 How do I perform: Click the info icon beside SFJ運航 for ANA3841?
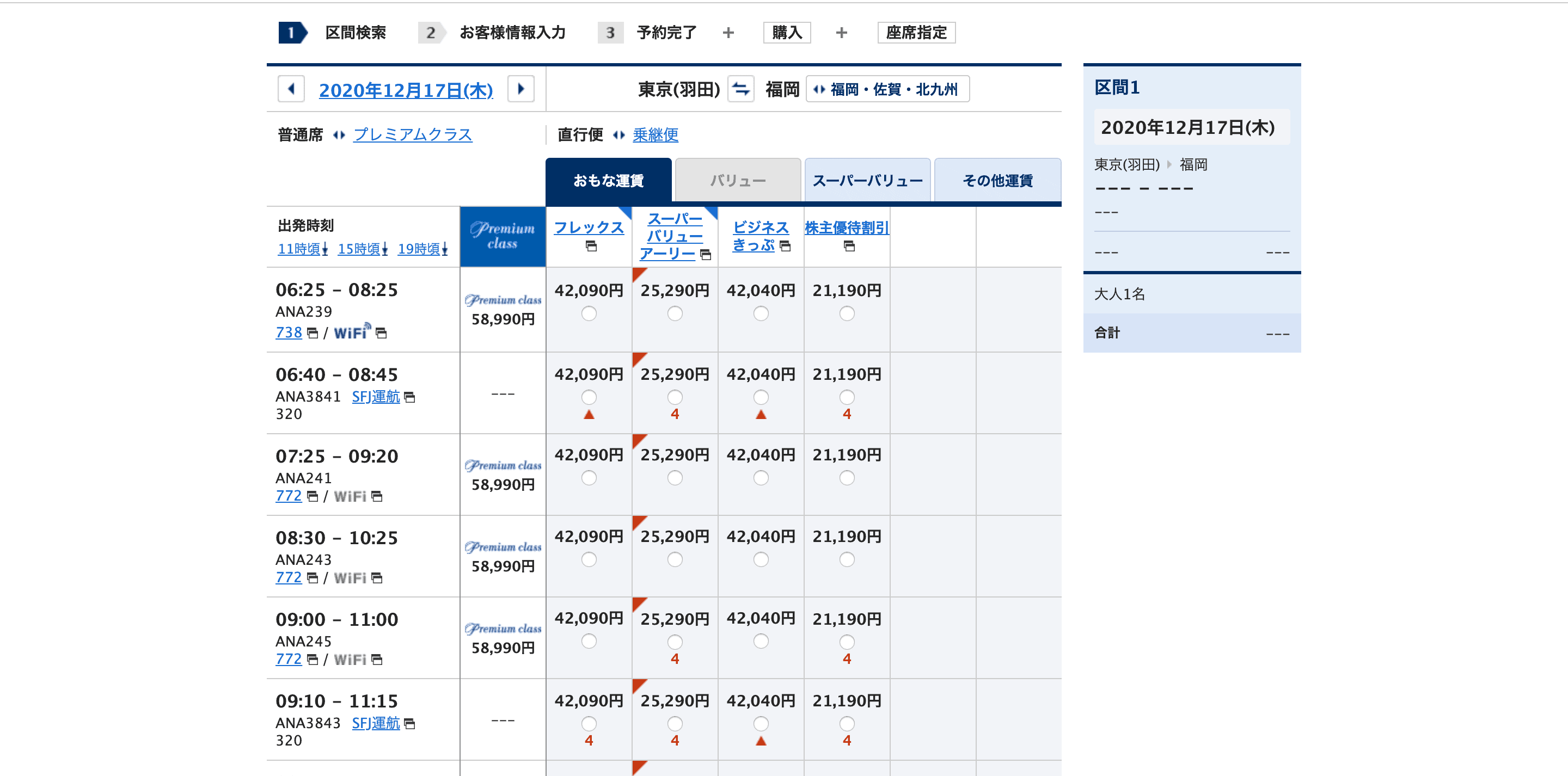[411, 397]
